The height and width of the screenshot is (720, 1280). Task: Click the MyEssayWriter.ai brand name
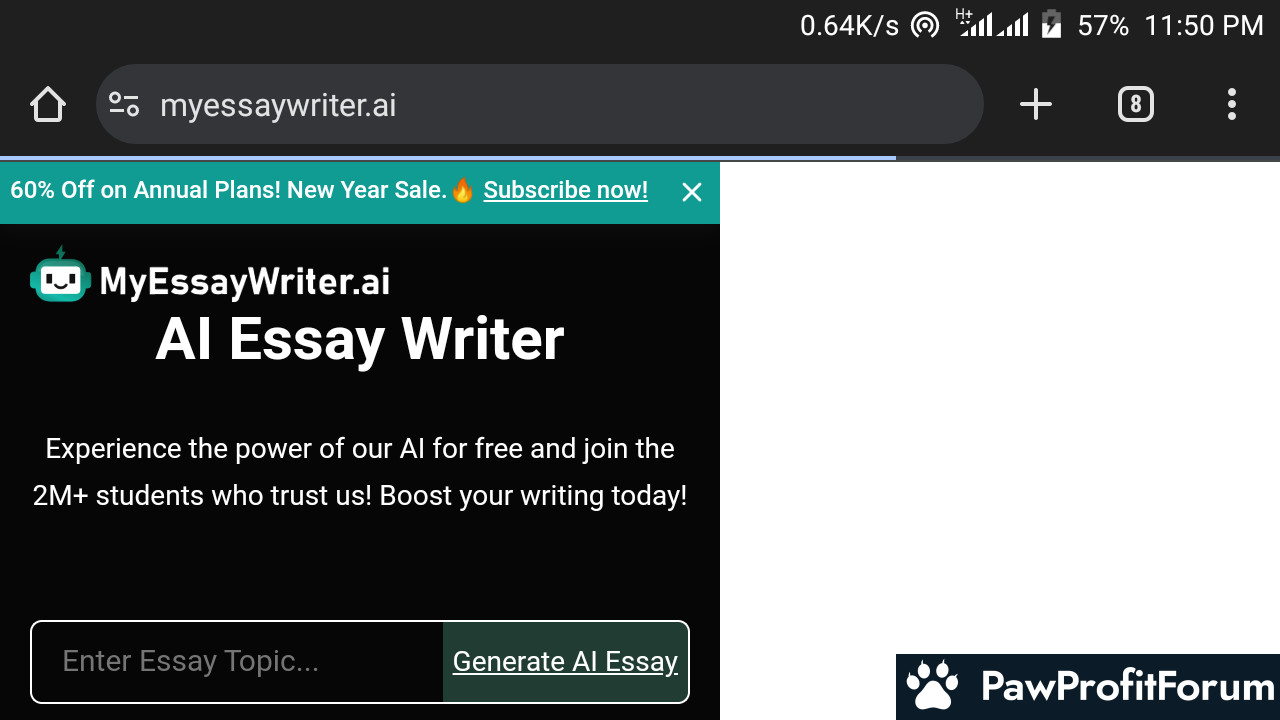245,282
